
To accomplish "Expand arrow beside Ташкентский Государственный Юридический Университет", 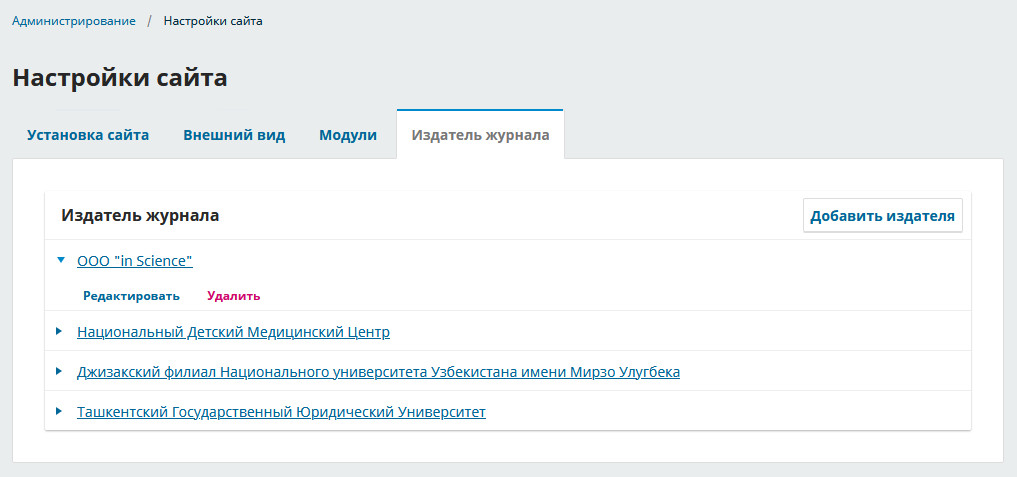I will pos(60,411).
